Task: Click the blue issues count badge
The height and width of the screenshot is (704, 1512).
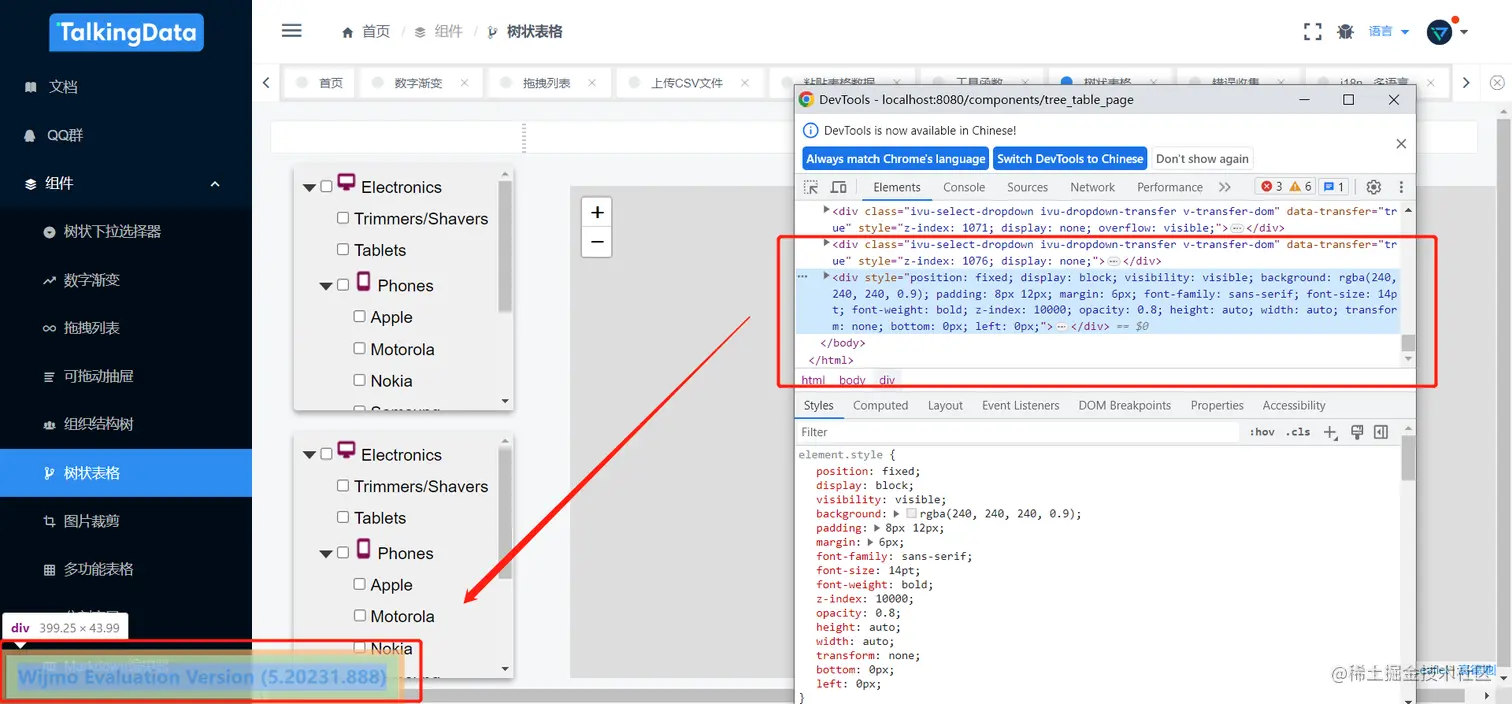Action: click(x=1333, y=187)
